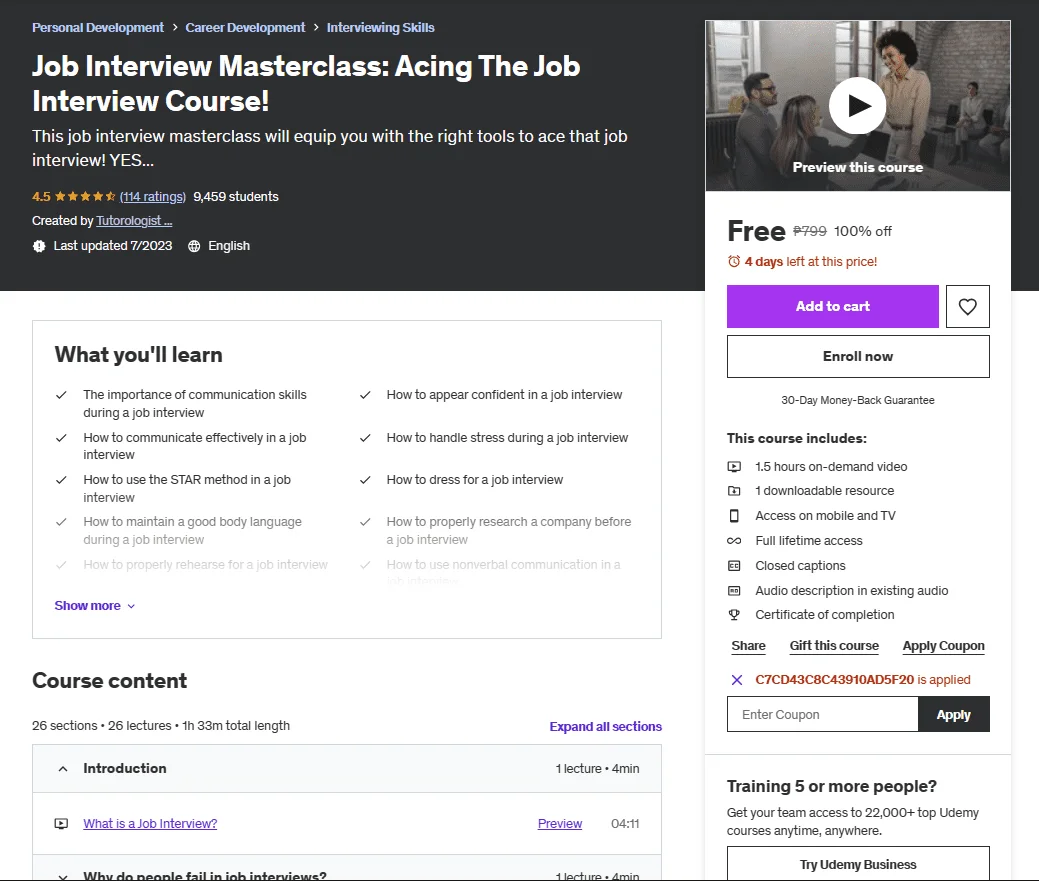This screenshot has width=1039, height=881.
Task: Open Personal Development breadcrumb
Action: (x=98, y=28)
